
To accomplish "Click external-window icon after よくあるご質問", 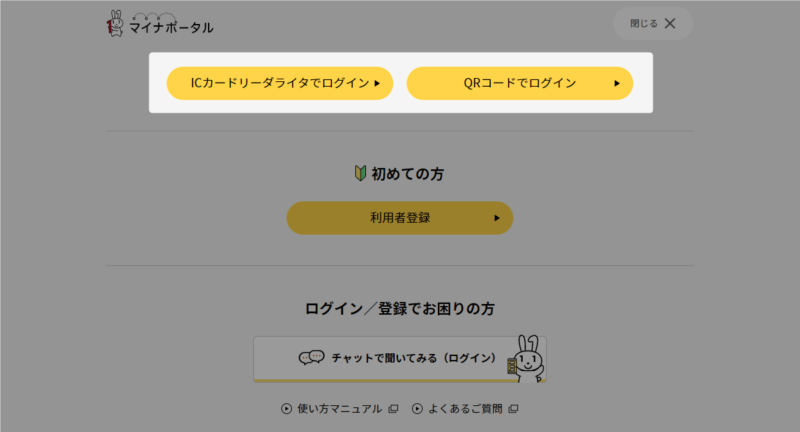I will (x=513, y=408).
